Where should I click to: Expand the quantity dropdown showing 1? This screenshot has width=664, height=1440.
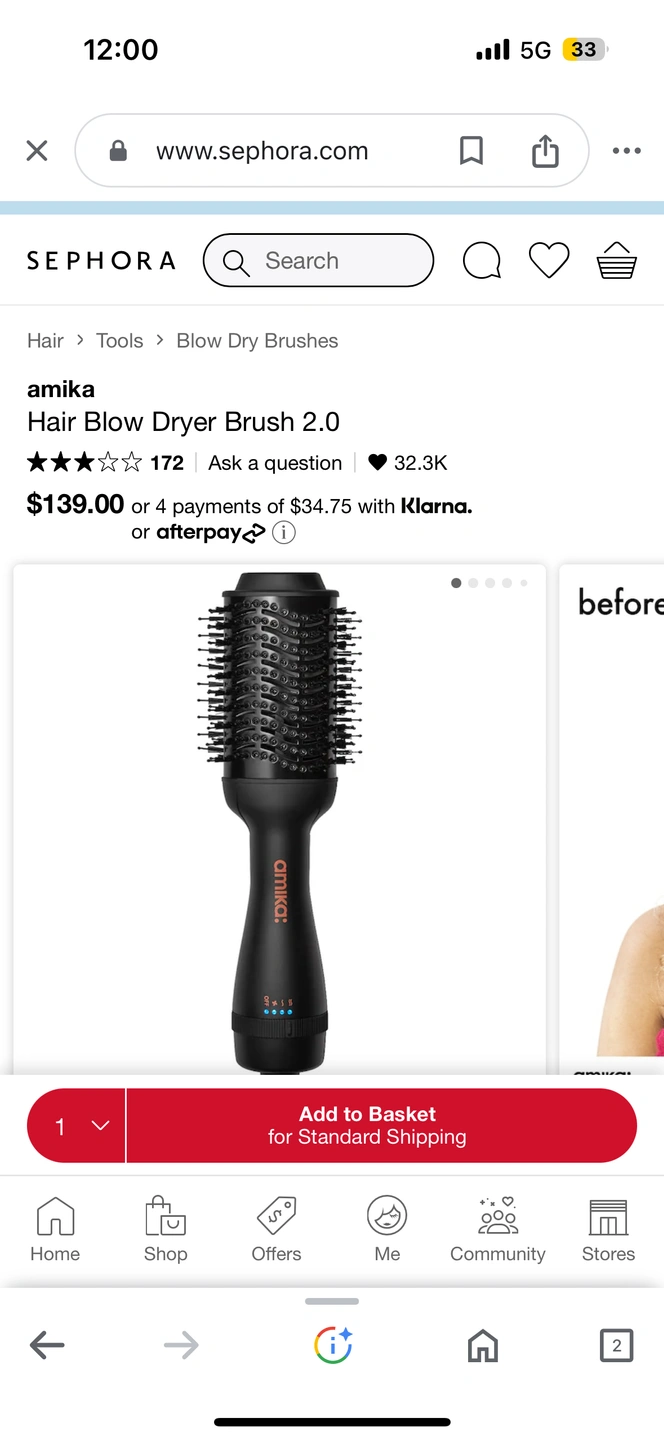pos(76,1126)
